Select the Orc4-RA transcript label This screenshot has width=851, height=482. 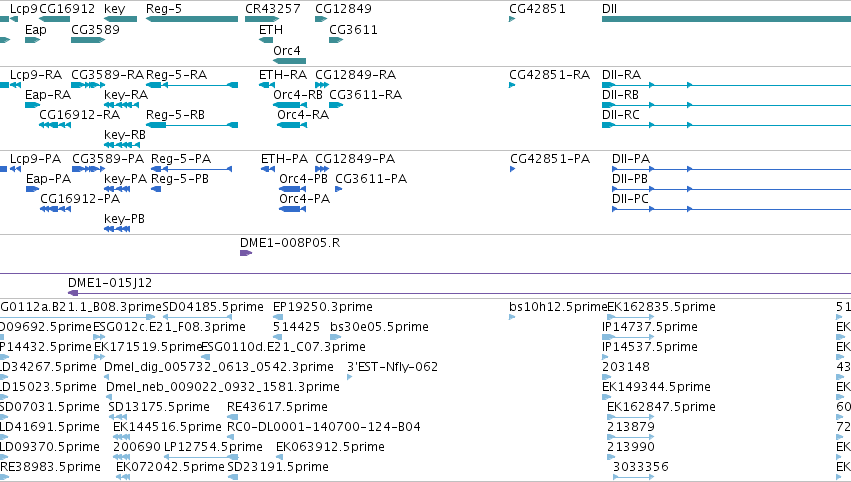click(x=303, y=115)
